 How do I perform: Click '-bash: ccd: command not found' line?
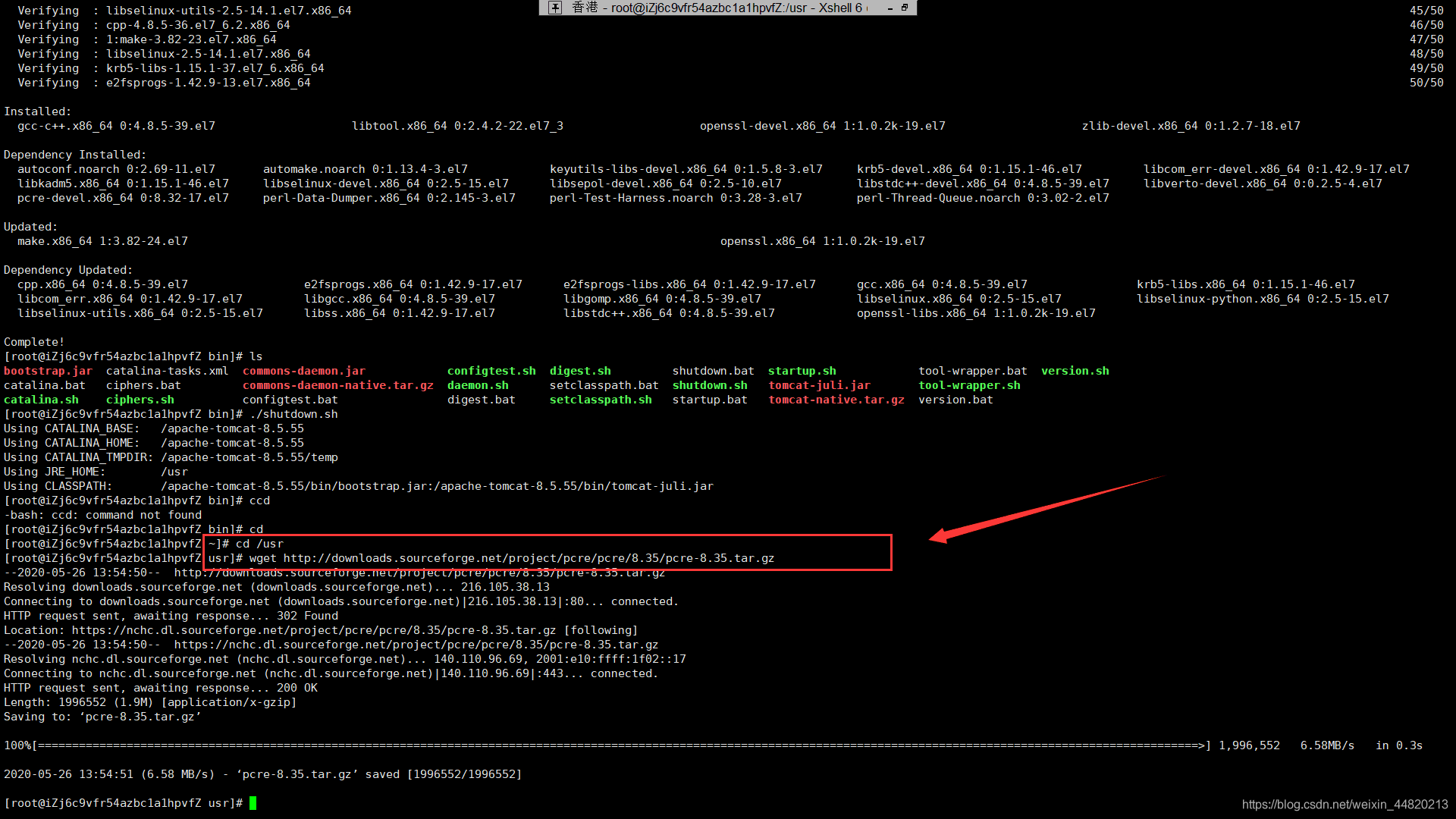click(x=102, y=515)
